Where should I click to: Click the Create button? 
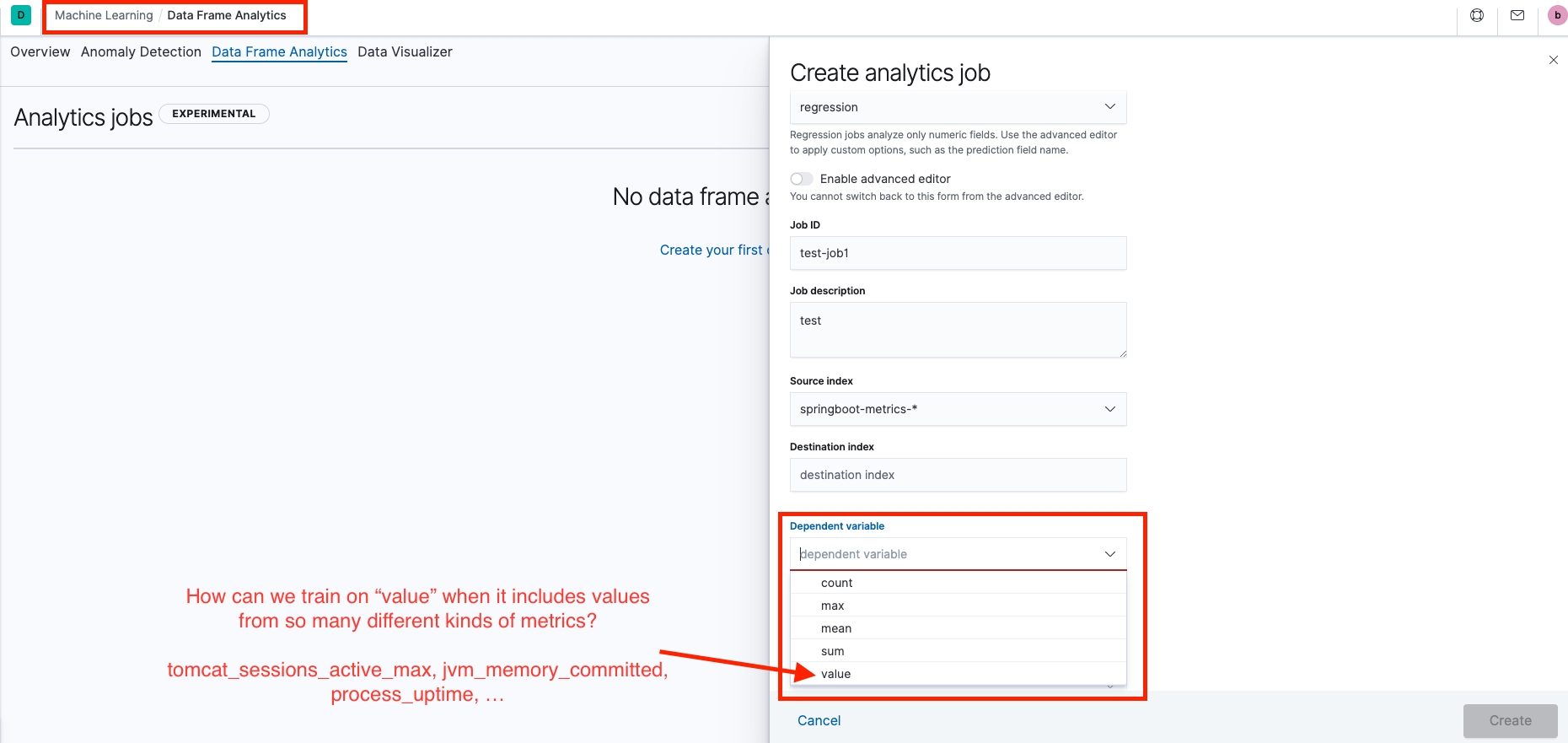(x=1510, y=720)
